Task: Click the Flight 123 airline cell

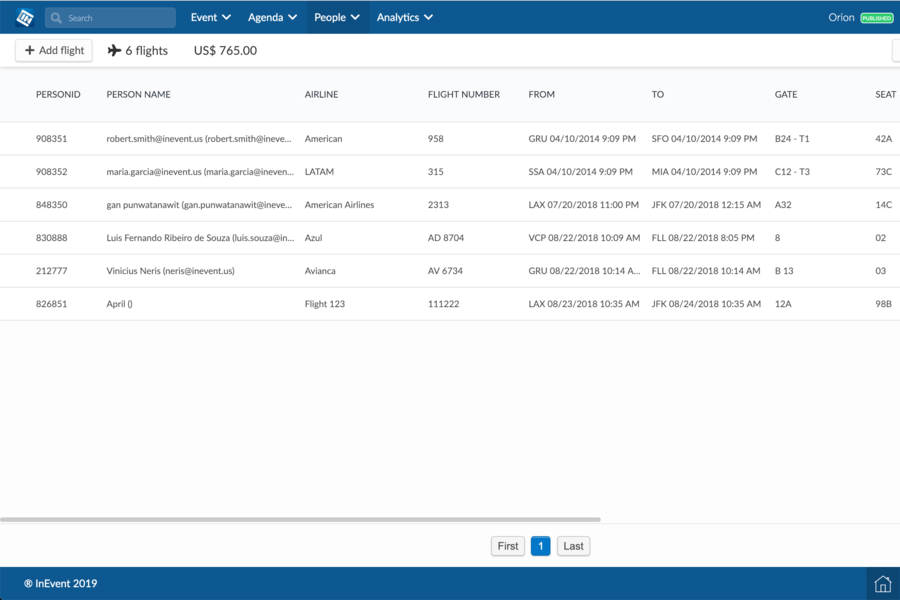Action: [325, 304]
